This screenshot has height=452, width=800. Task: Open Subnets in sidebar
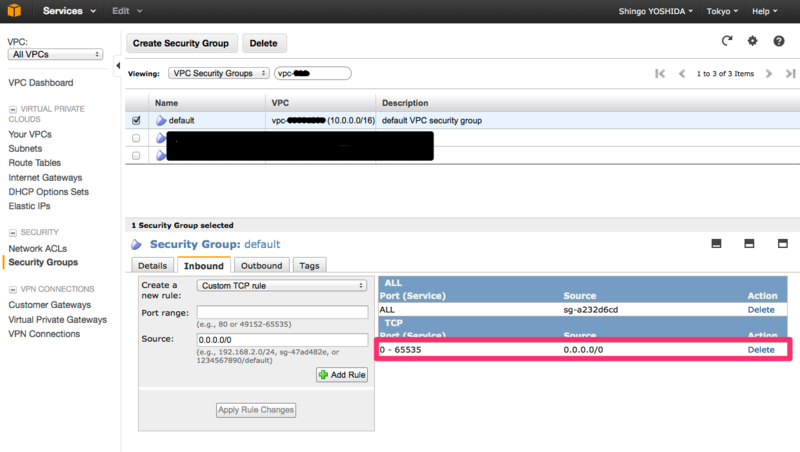(25, 148)
